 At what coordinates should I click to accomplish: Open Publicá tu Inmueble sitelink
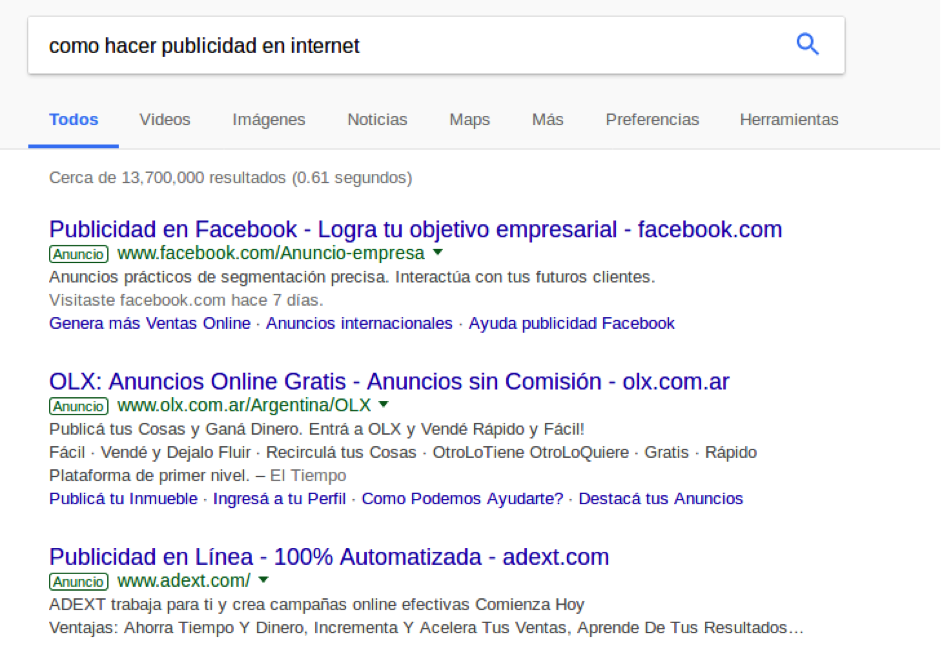[124, 499]
